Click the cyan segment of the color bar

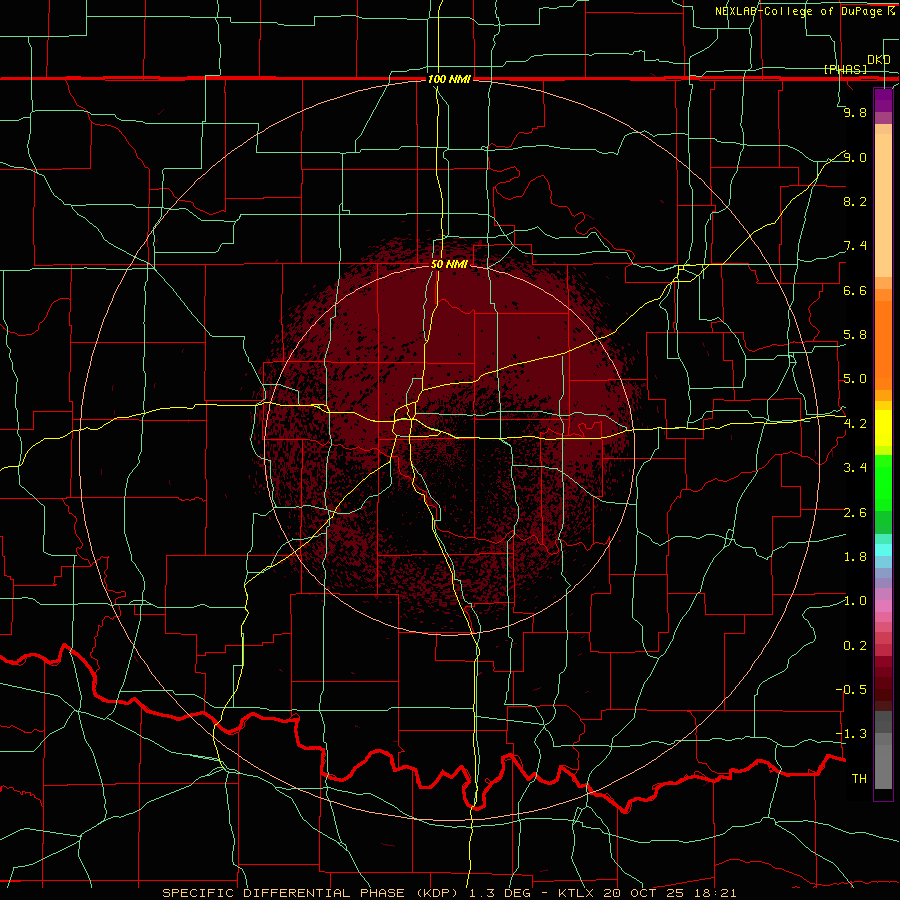(x=883, y=550)
